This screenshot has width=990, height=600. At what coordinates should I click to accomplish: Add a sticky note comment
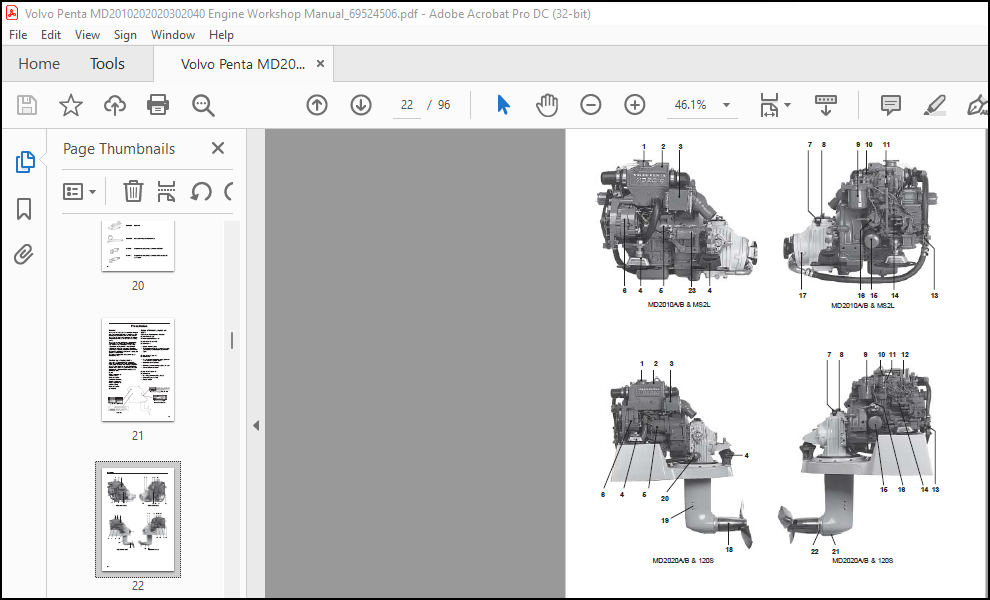[x=891, y=105]
